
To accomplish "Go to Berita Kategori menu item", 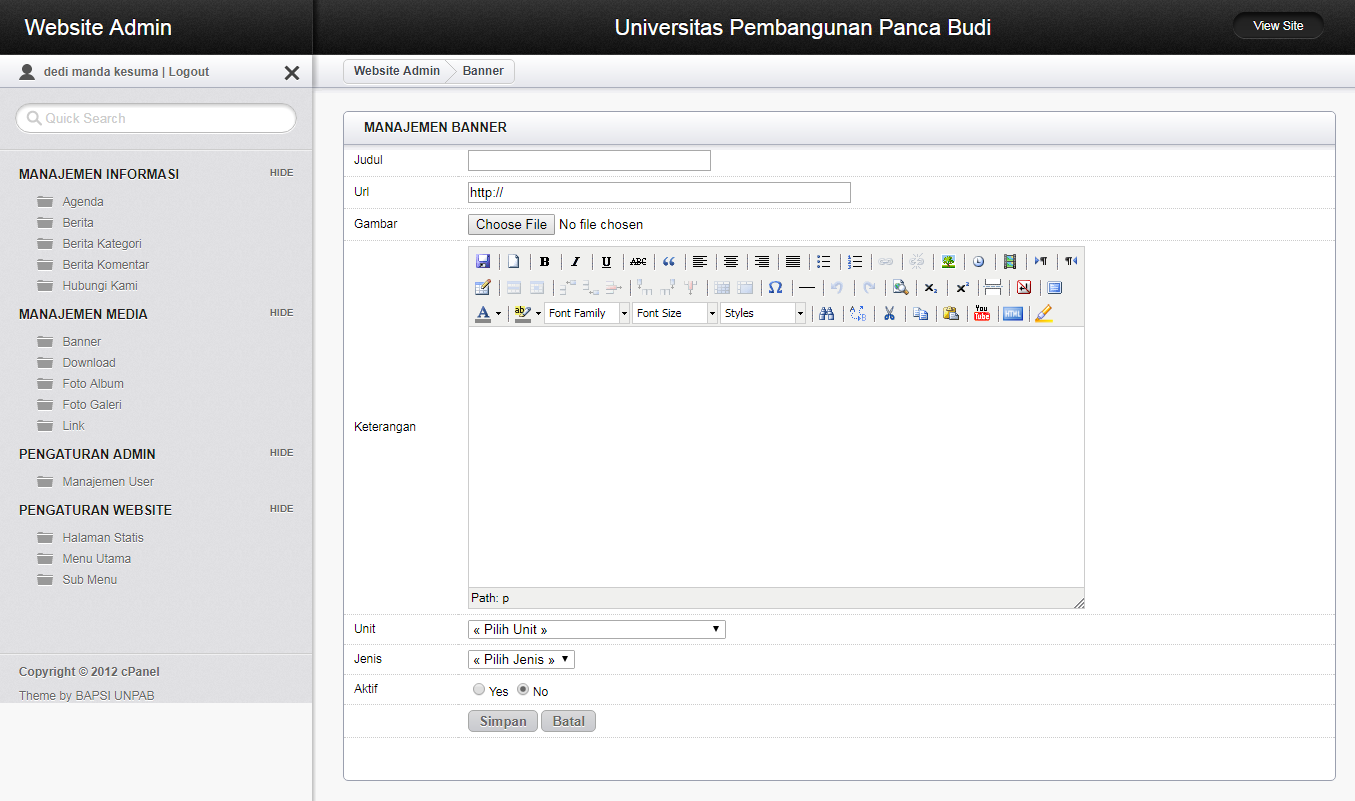I will [x=101, y=244].
